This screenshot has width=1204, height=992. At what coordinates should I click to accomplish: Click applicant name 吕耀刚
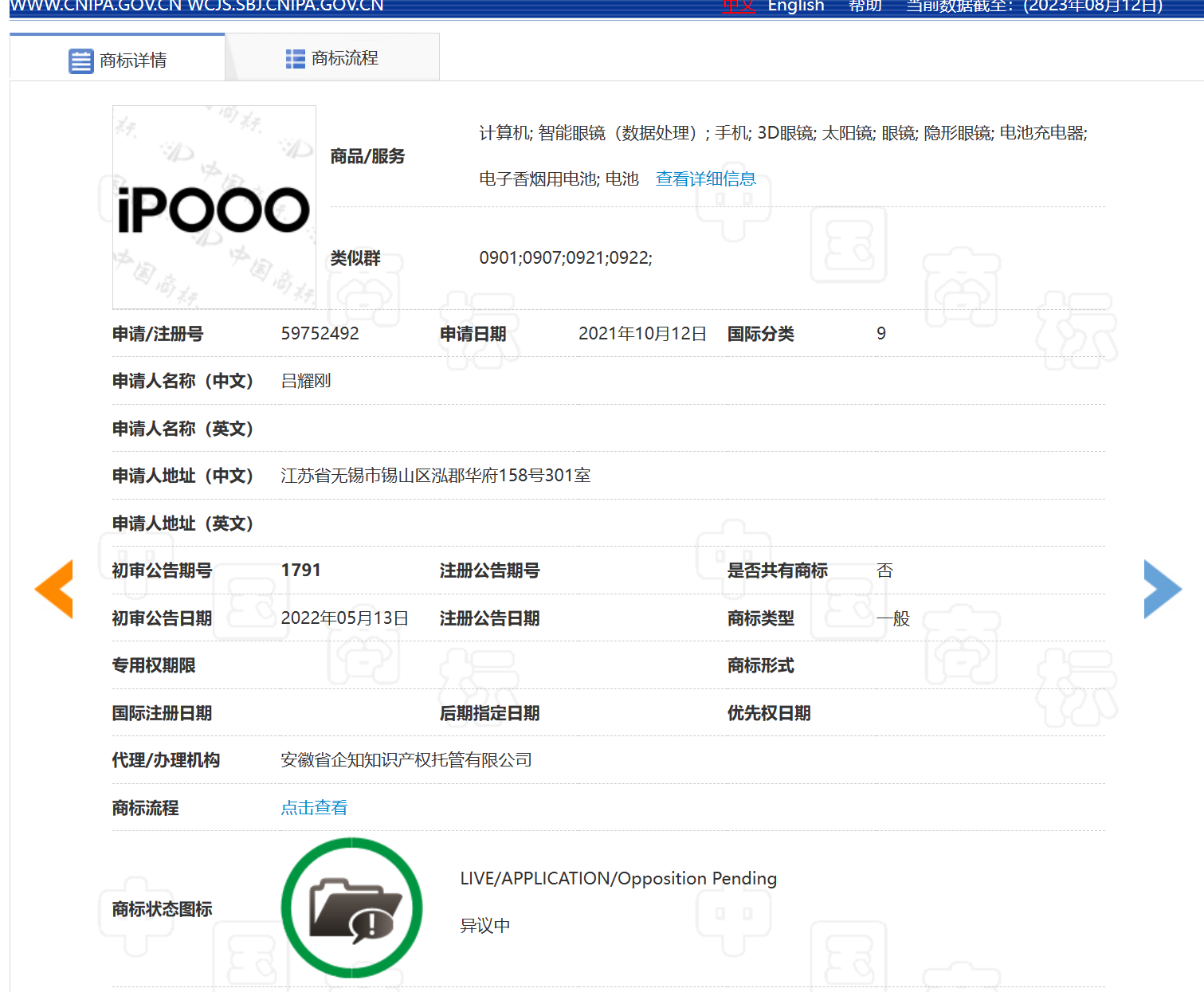(x=306, y=381)
